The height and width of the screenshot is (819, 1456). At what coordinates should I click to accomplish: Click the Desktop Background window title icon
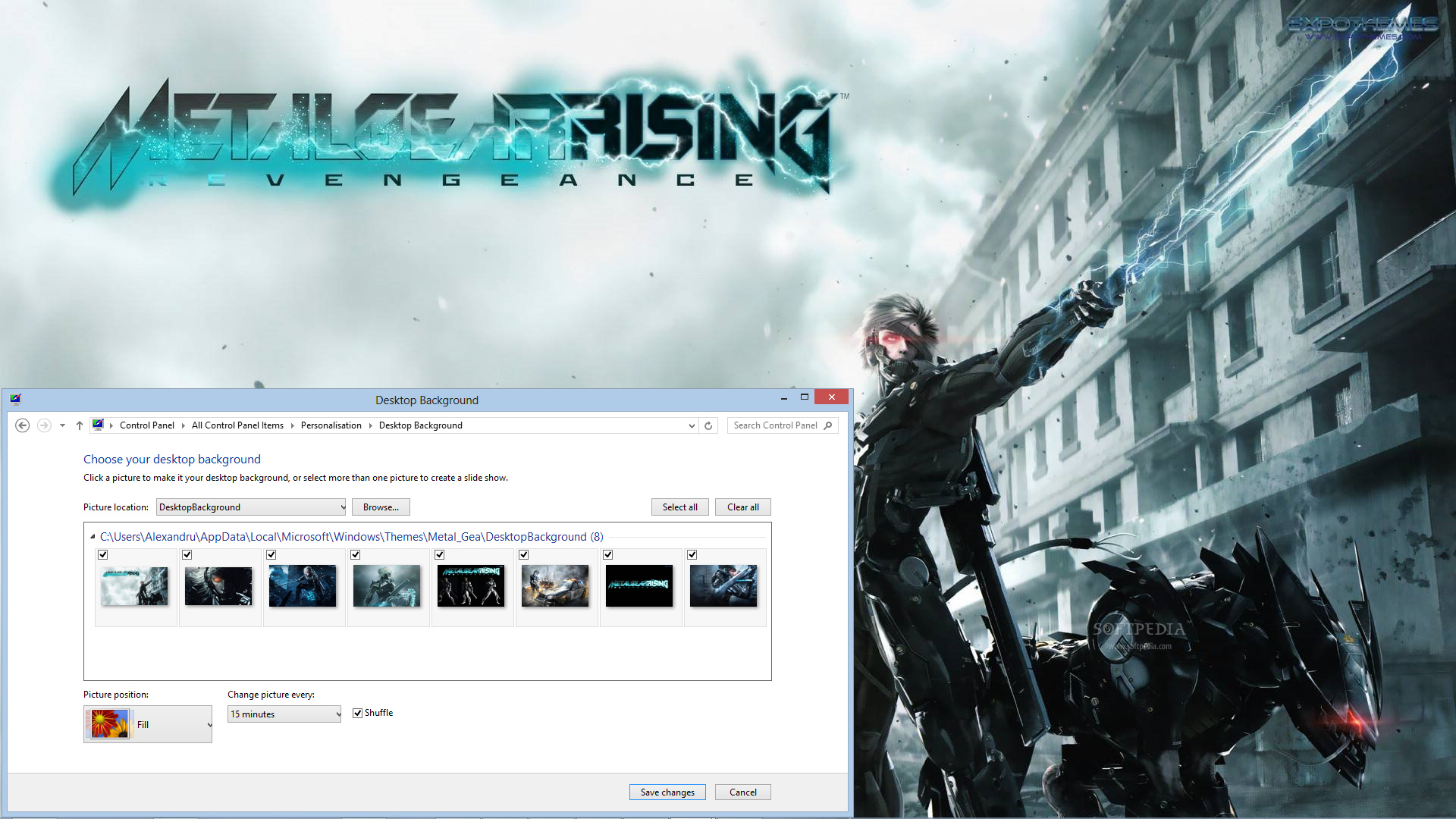point(16,399)
